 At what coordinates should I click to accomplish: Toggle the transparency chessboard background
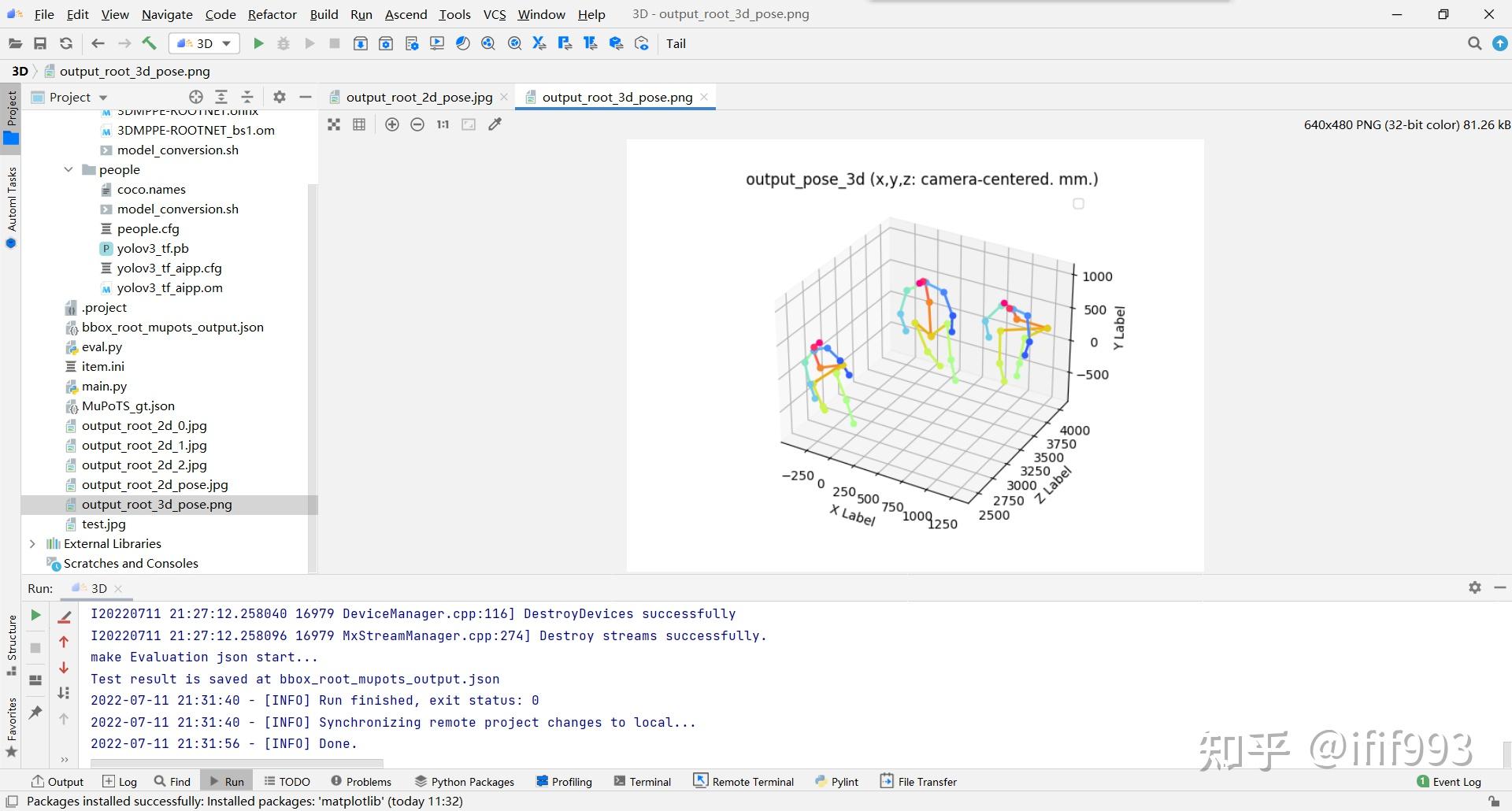[334, 124]
